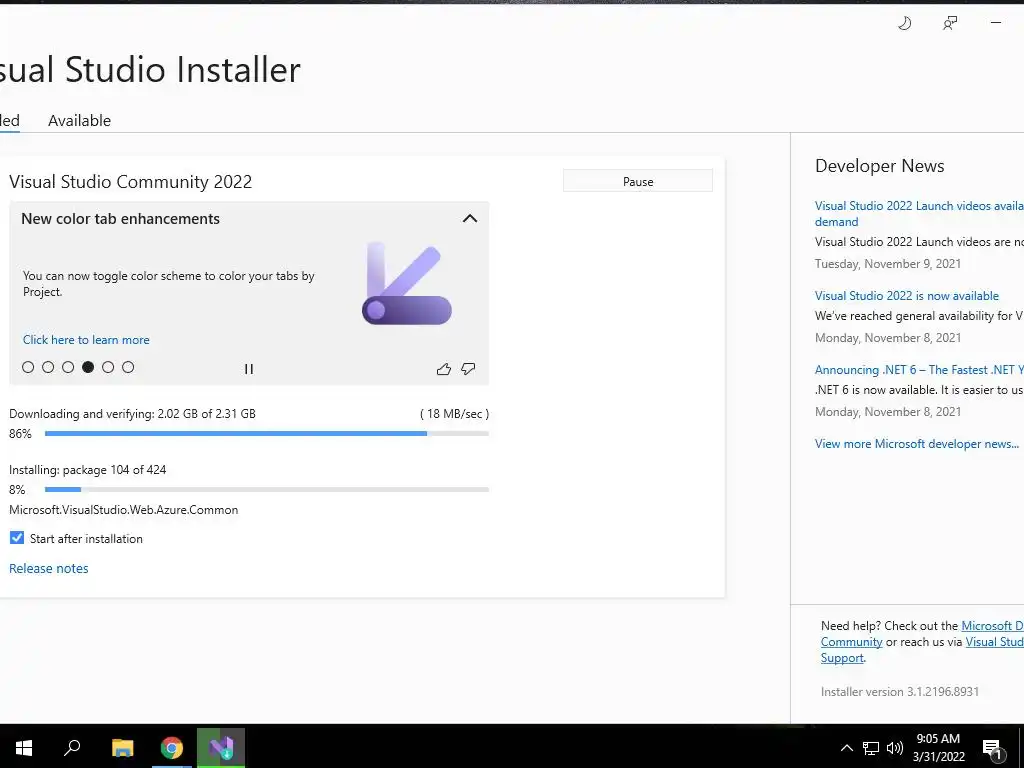
Task: Like the tip with thumbs up
Action: pos(443,369)
